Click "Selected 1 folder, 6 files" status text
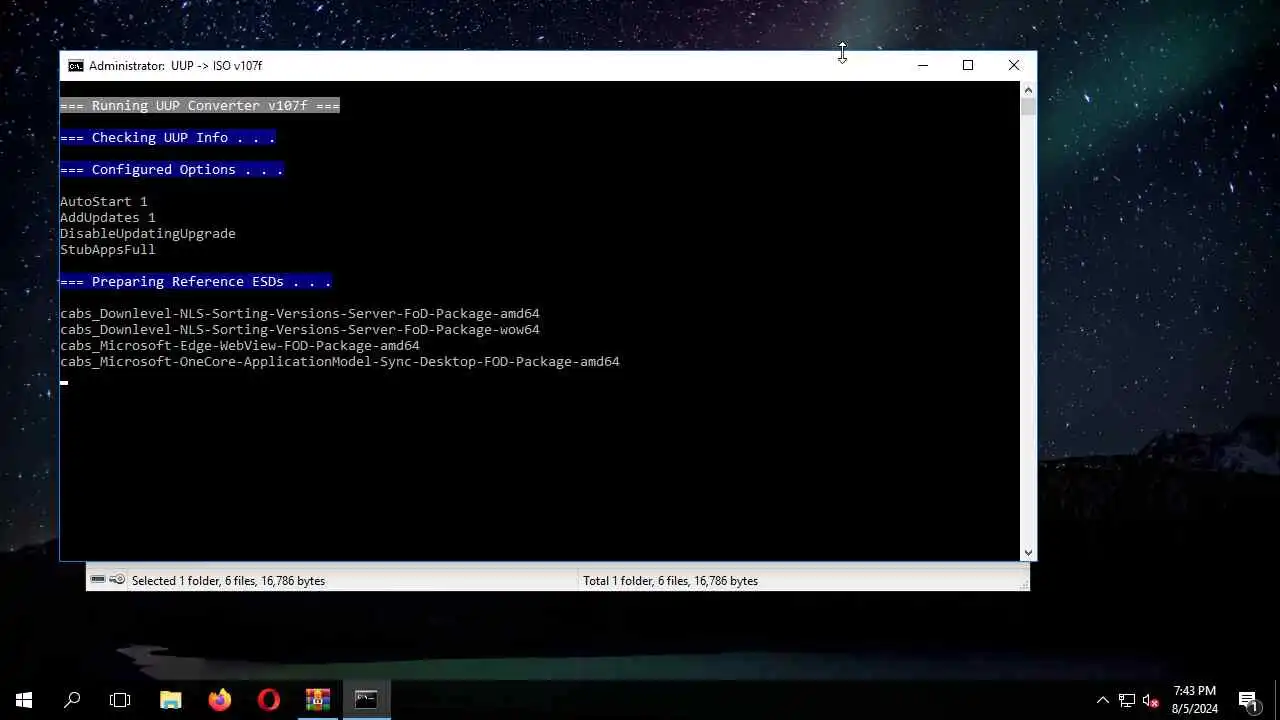The height and width of the screenshot is (720, 1280). click(228, 581)
